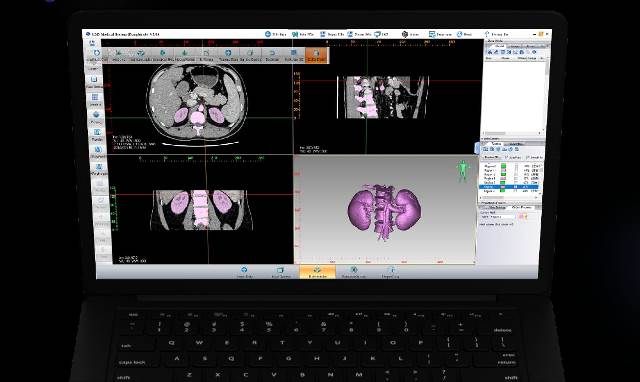Click the first icon in upper right panel toolbar
Image resolution: width=640 pixels, height=382 pixels.
coord(490,52)
